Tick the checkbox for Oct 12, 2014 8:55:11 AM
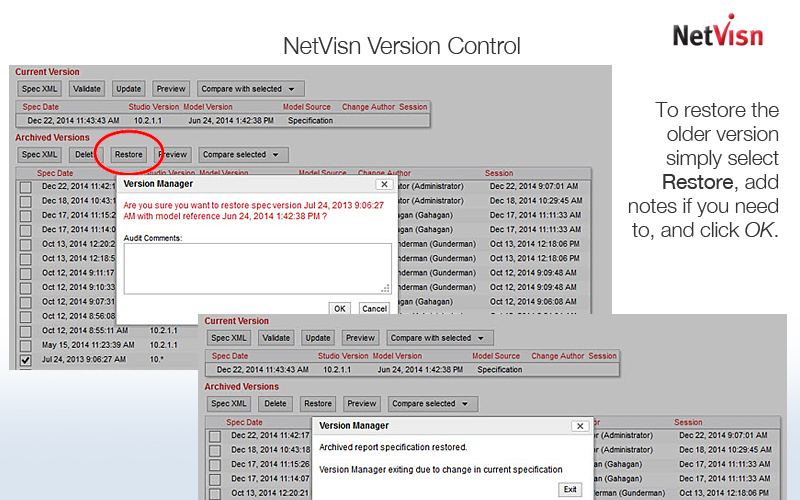800x500 pixels. (26, 331)
